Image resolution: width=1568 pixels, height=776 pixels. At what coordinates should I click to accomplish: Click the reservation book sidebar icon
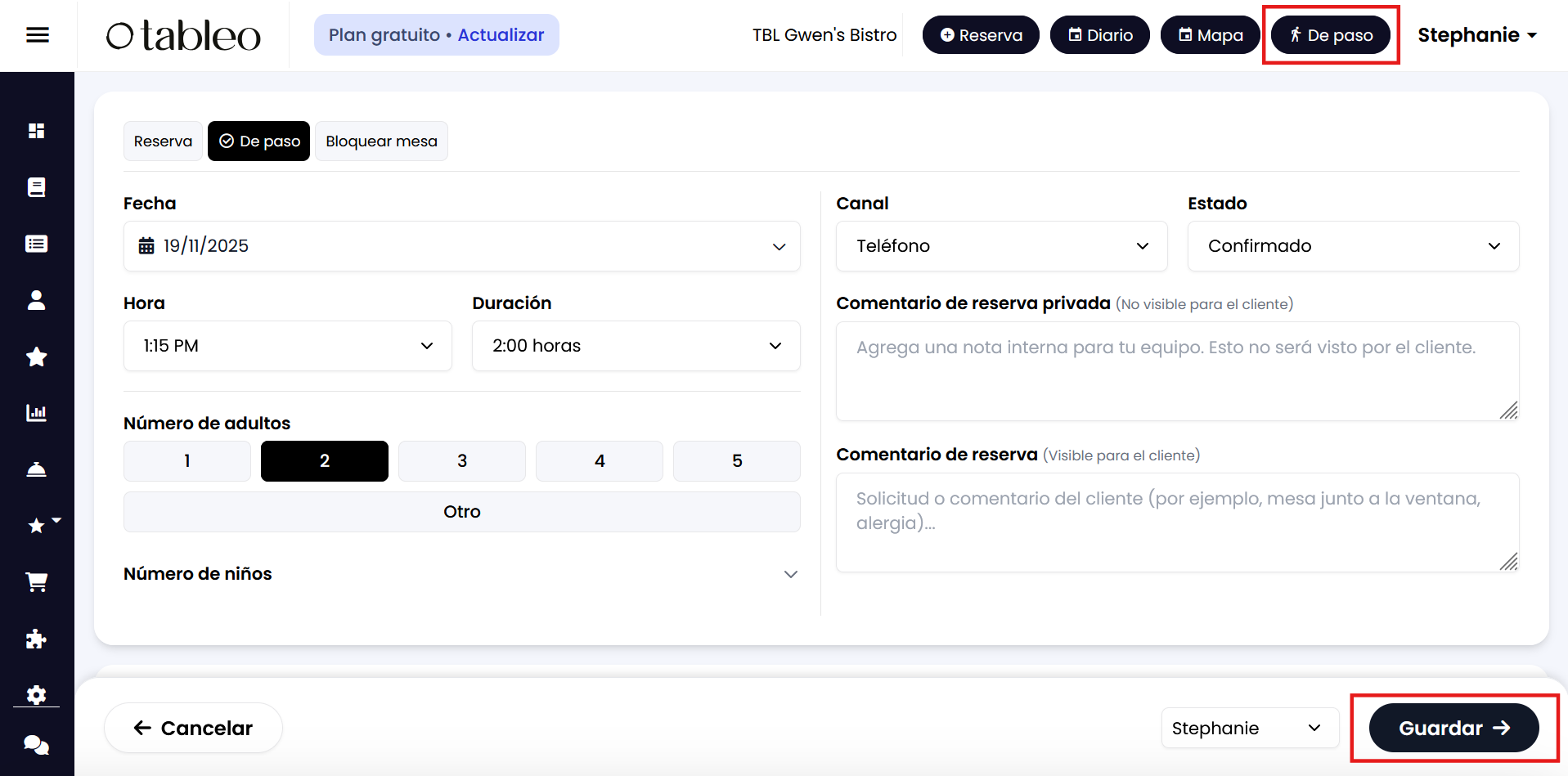tap(37, 187)
